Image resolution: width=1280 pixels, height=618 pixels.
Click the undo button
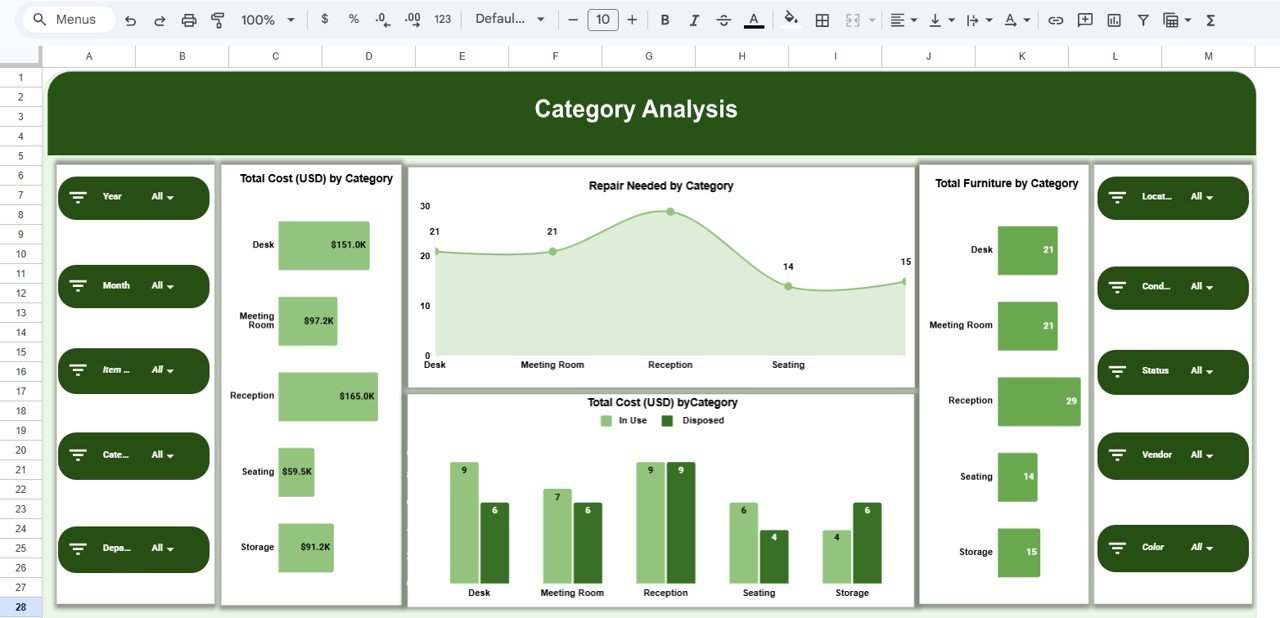(133, 18)
